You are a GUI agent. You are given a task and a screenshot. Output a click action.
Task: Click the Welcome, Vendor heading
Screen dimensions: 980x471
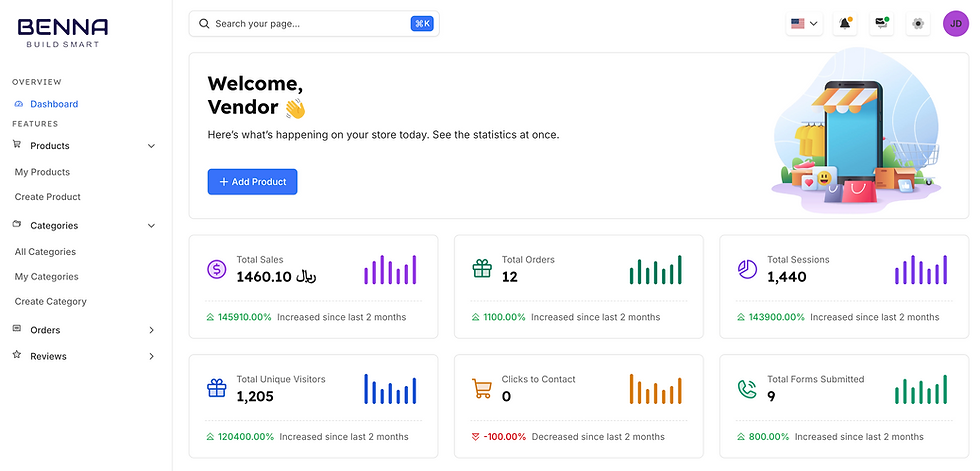(257, 95)
